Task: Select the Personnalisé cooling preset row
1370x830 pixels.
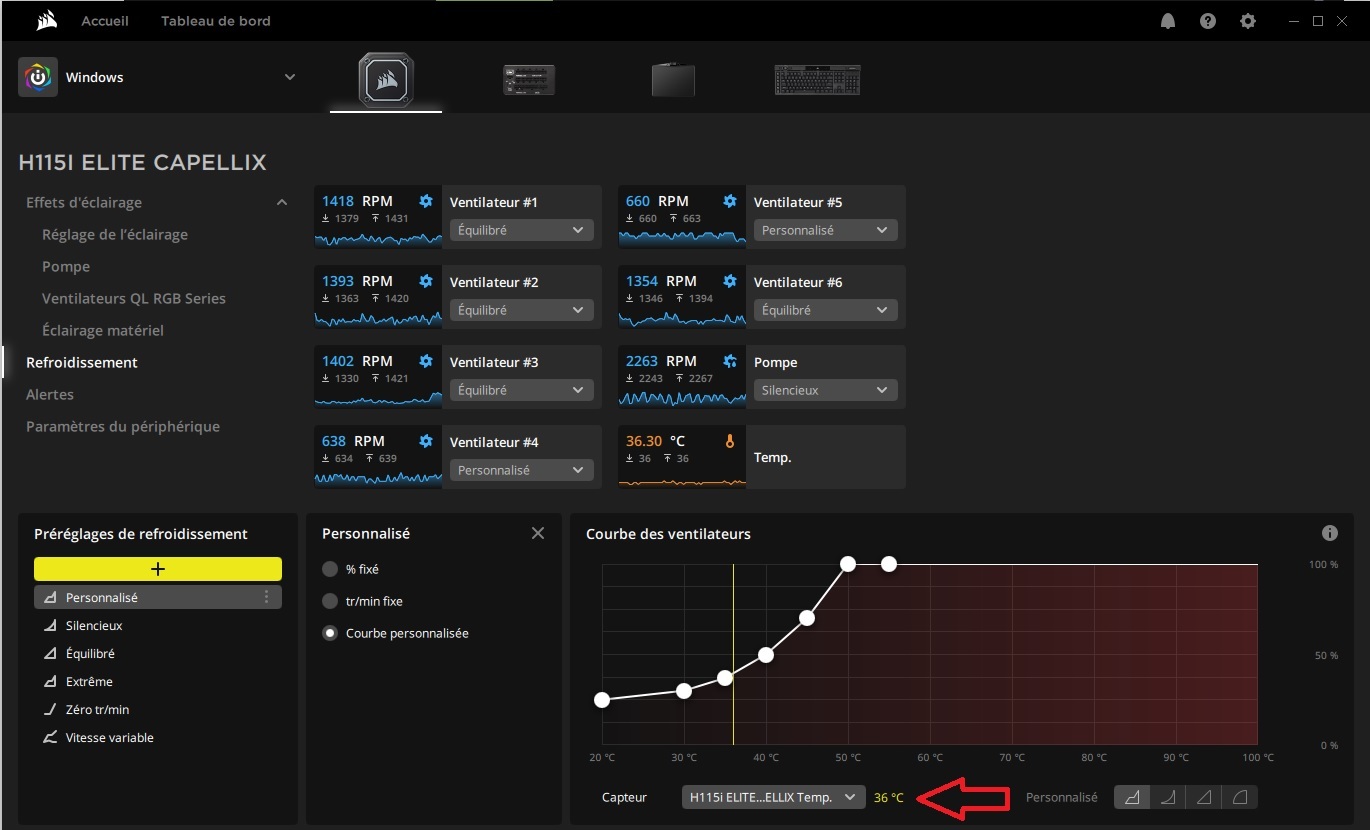Action: [x=158, y=597]
